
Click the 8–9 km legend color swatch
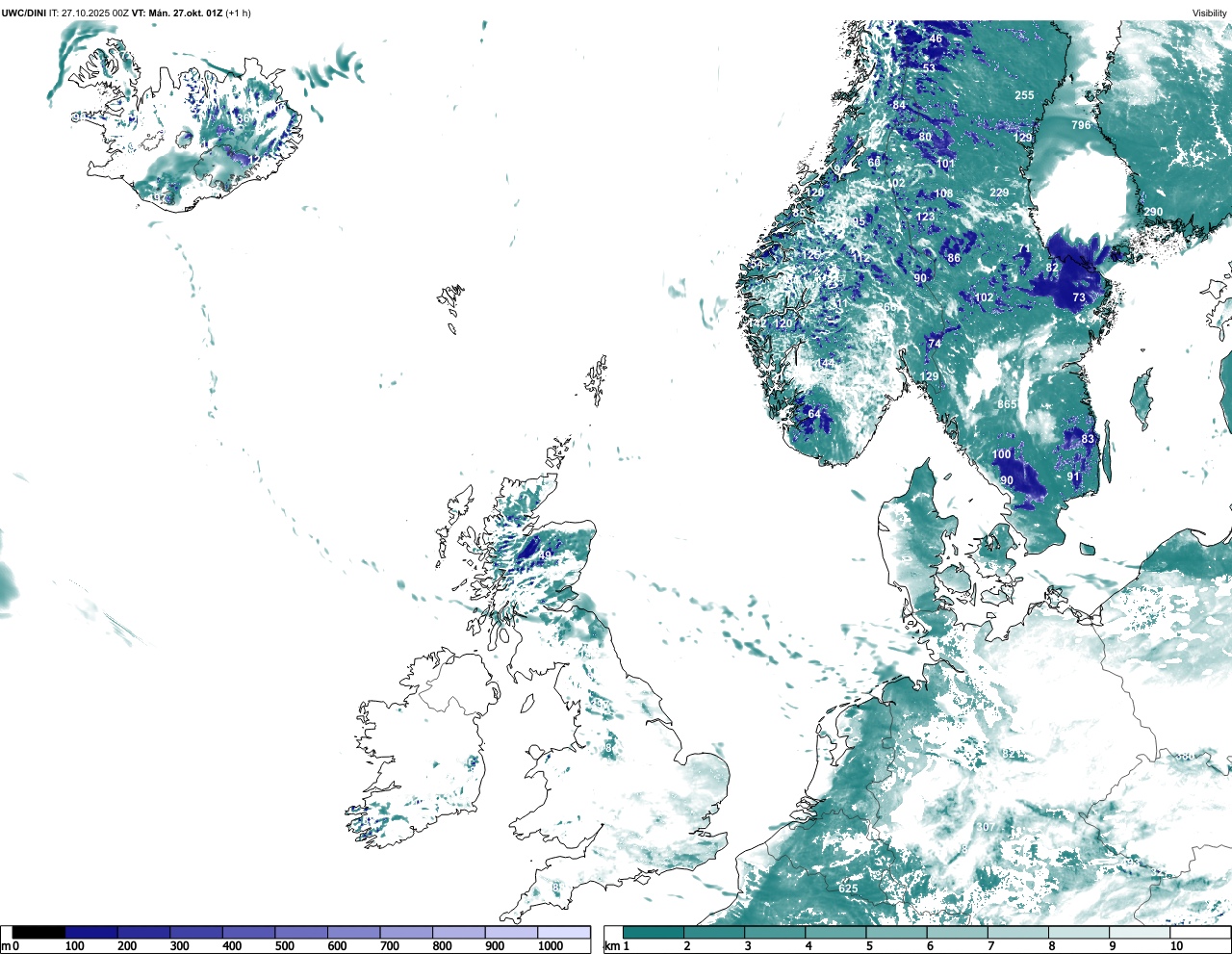click(x=1080, y=932)
